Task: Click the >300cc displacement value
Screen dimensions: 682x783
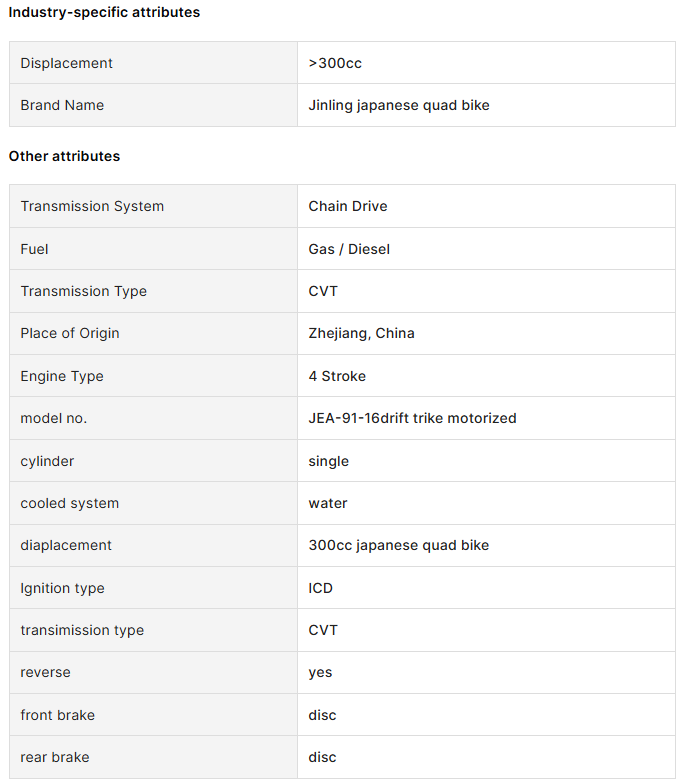Action: coord(335,63)
